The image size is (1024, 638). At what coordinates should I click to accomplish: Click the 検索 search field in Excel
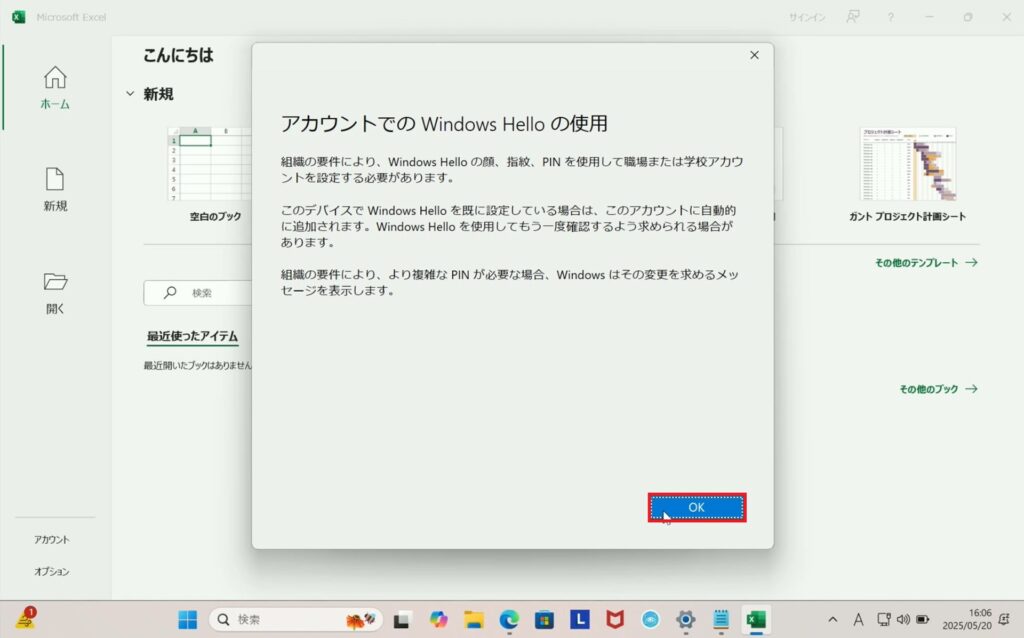click(x=198, y=293)
